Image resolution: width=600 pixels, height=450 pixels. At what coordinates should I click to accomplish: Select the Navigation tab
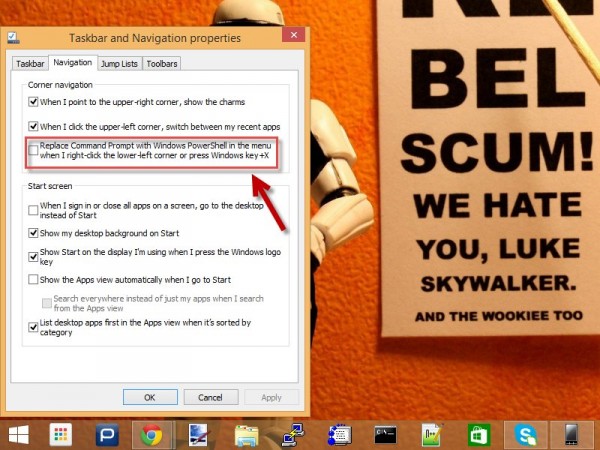73,62
